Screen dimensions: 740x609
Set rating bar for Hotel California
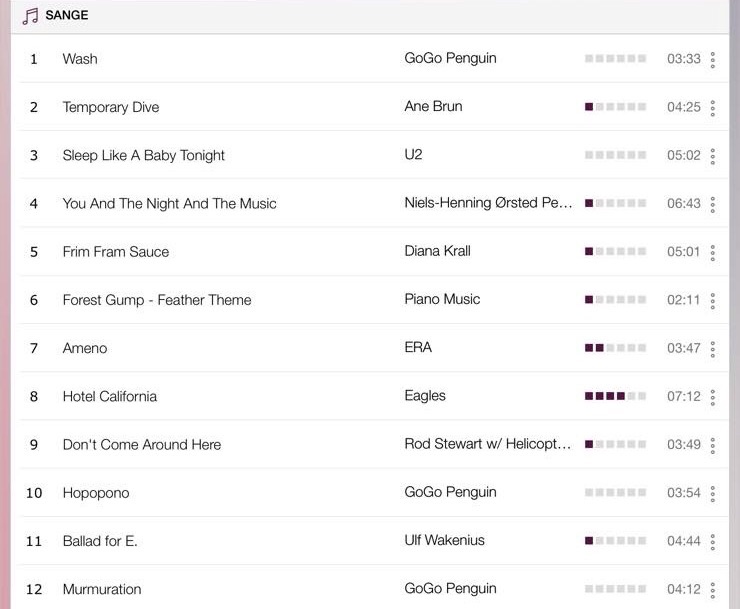click(x=615, y=396)
